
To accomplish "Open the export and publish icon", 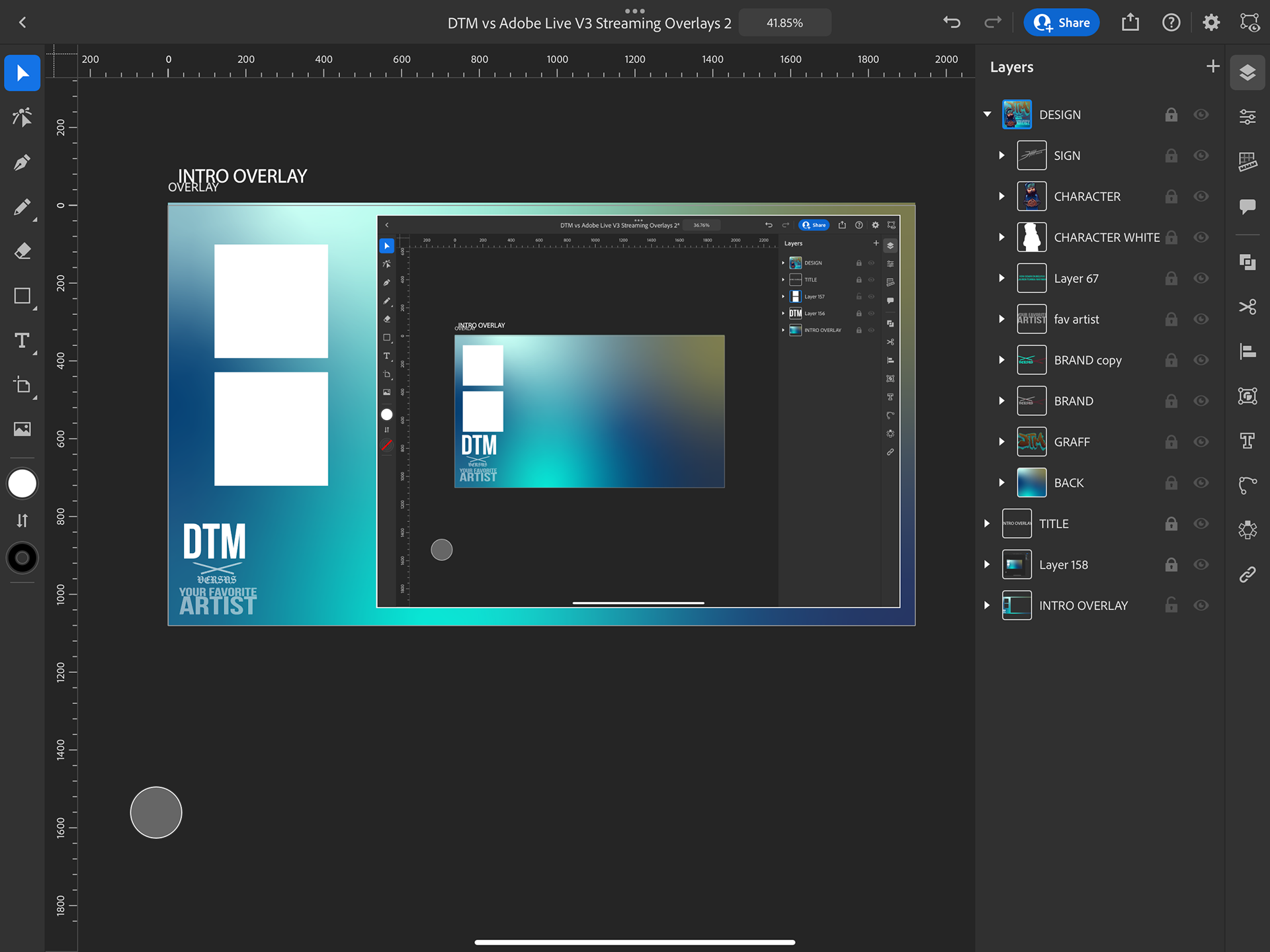I will tap(1130, 22).
